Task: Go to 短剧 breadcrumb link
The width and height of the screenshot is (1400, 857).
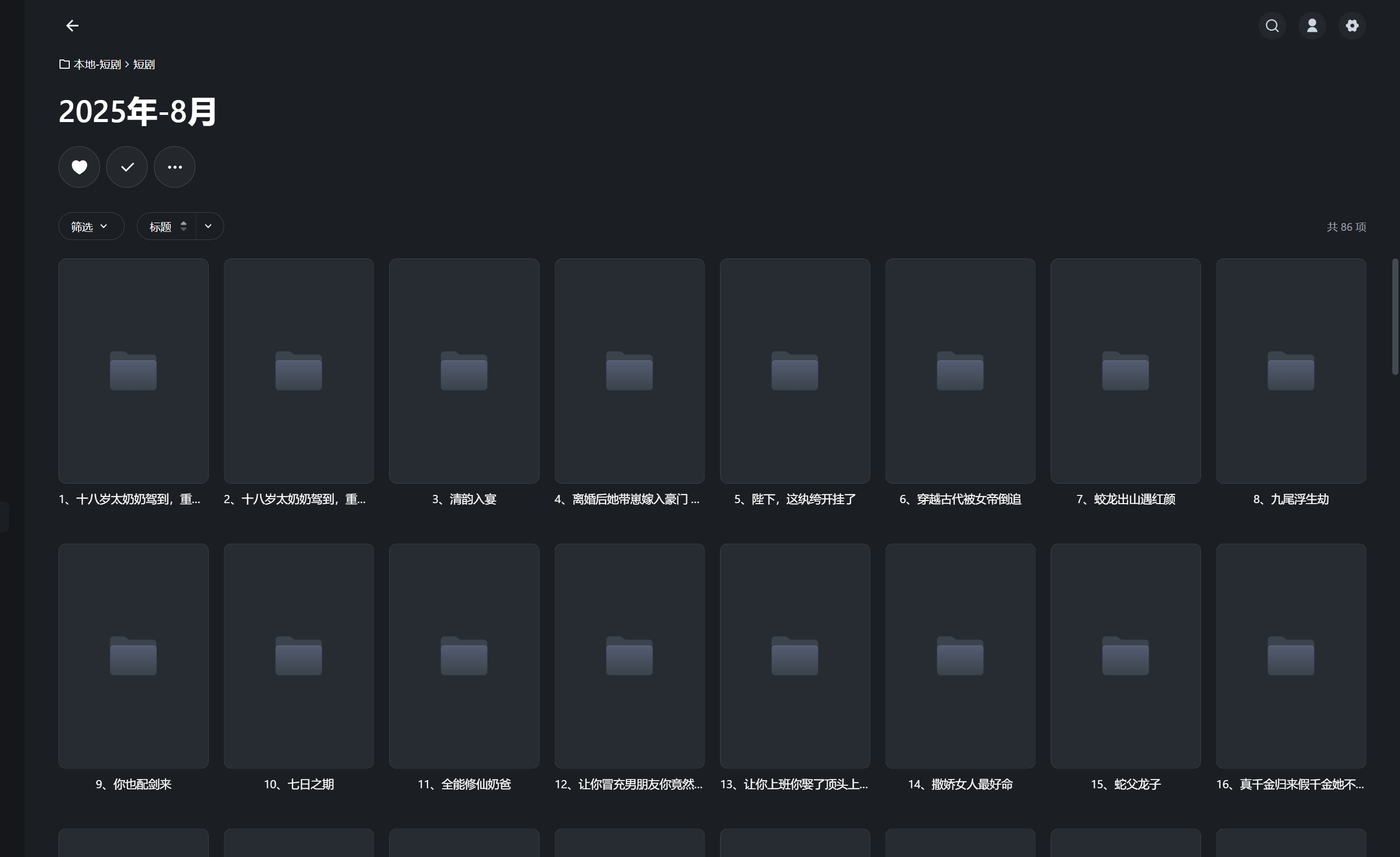Action: point(144,64)
